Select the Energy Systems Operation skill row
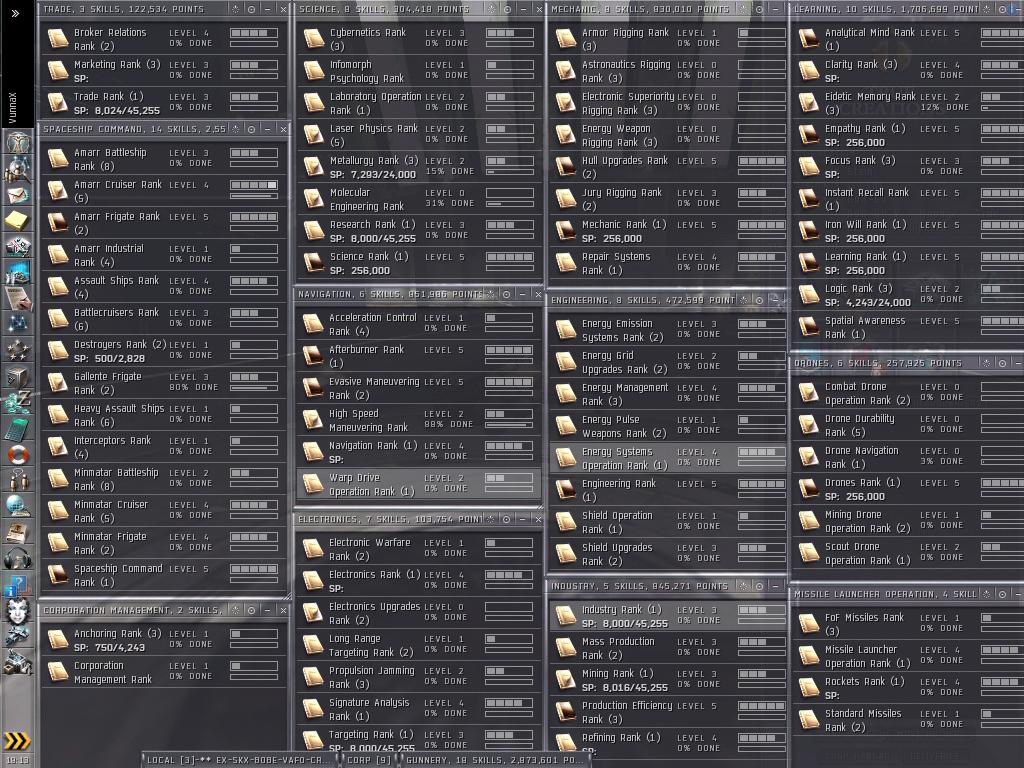The width and height of the screenshot is (1024, 768). point(668,458)
